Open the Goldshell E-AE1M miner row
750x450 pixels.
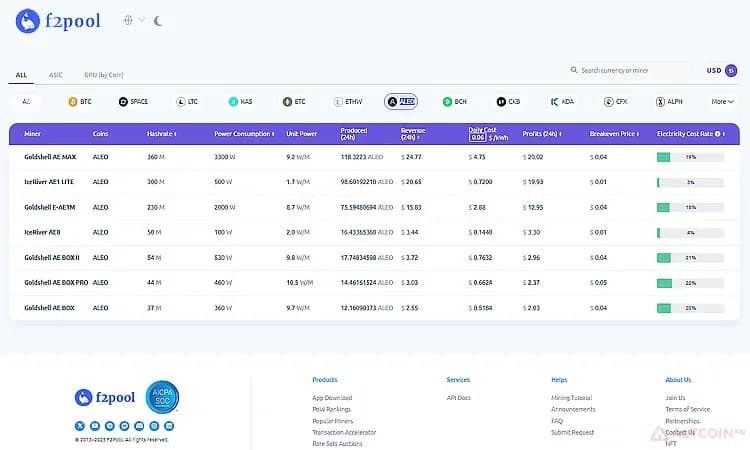coord(374,207)
